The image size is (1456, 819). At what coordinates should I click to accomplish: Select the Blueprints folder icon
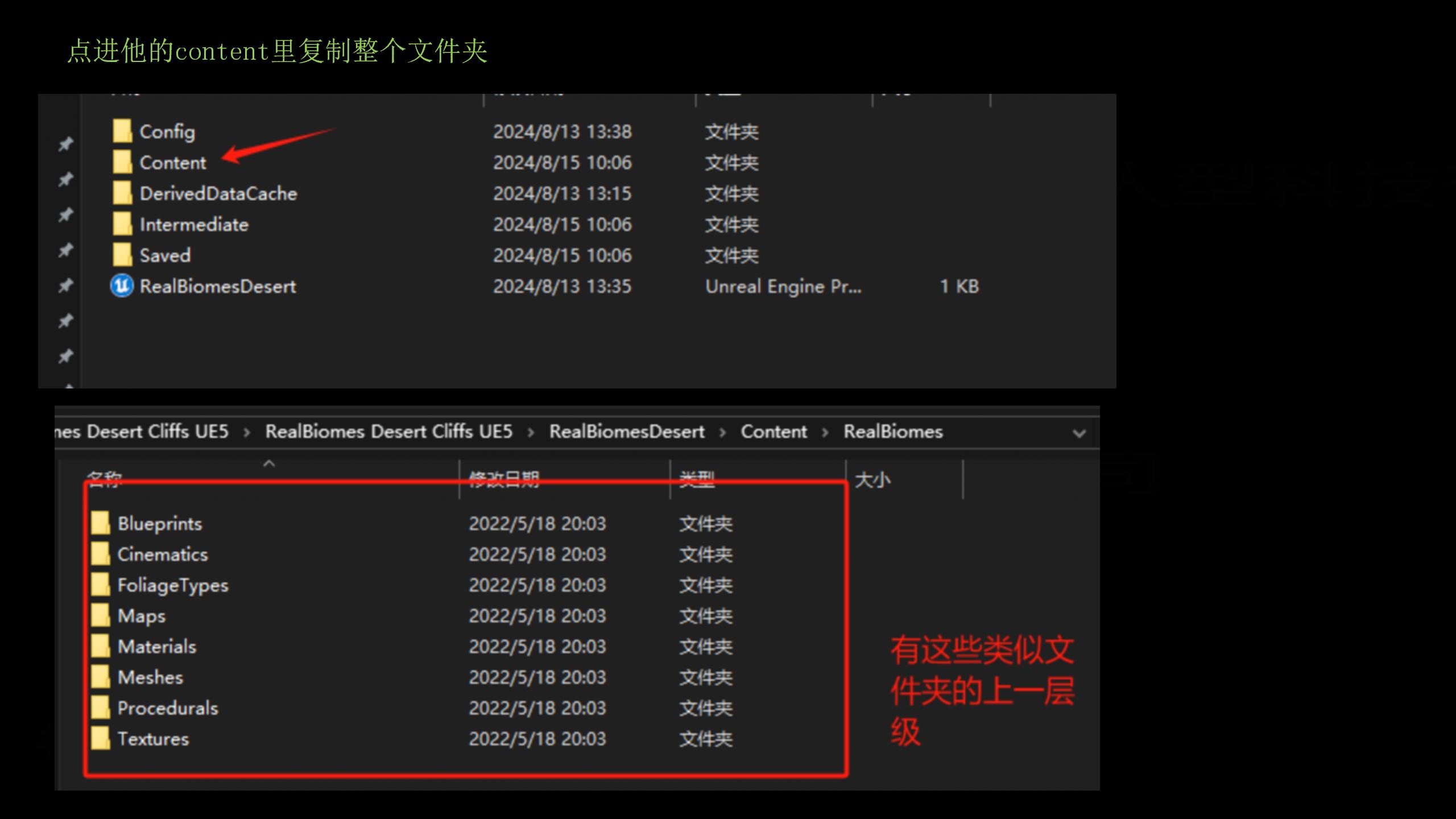[x=100, y=523]
